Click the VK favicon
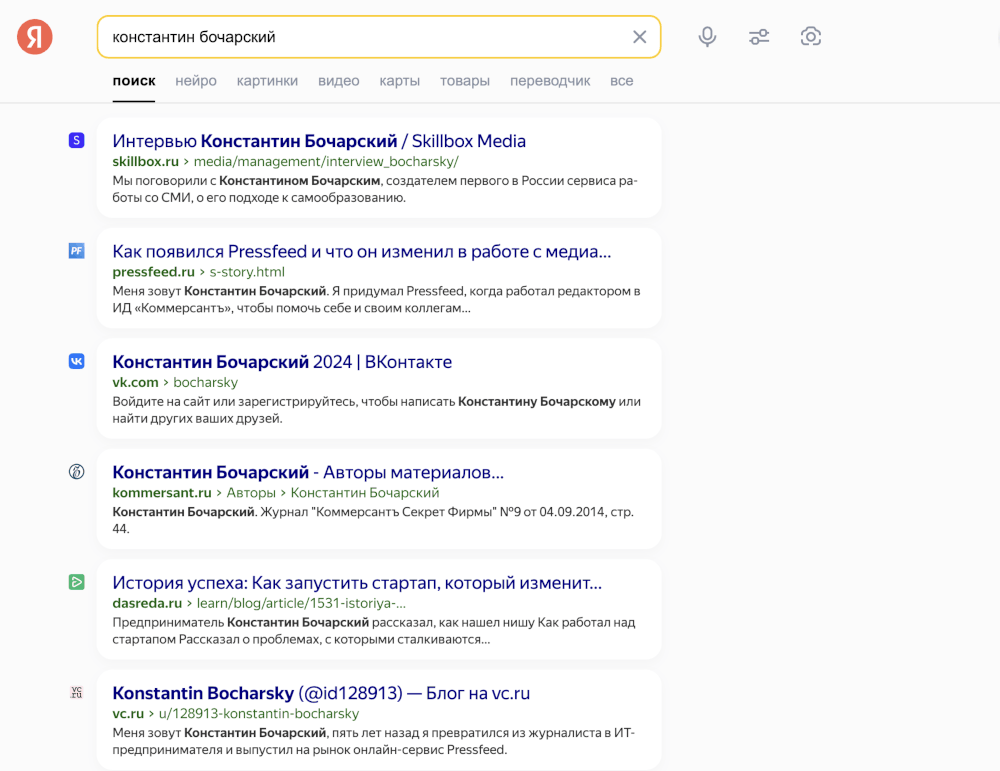Screen dimensions: 1000x771 coord(77,361)
